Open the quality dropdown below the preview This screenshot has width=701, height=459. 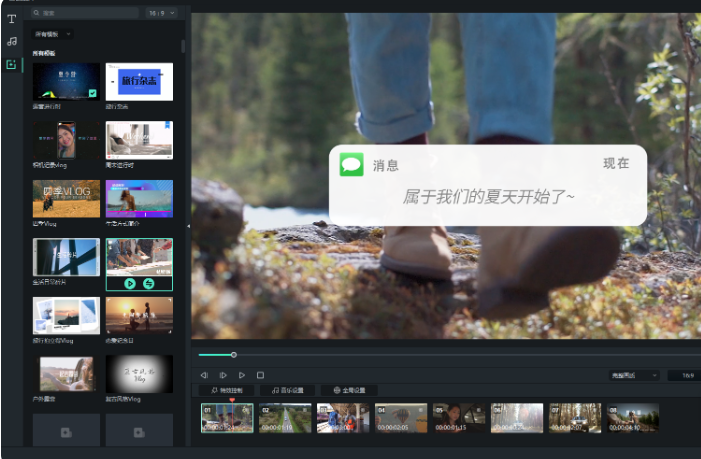[x=634, y=375]
